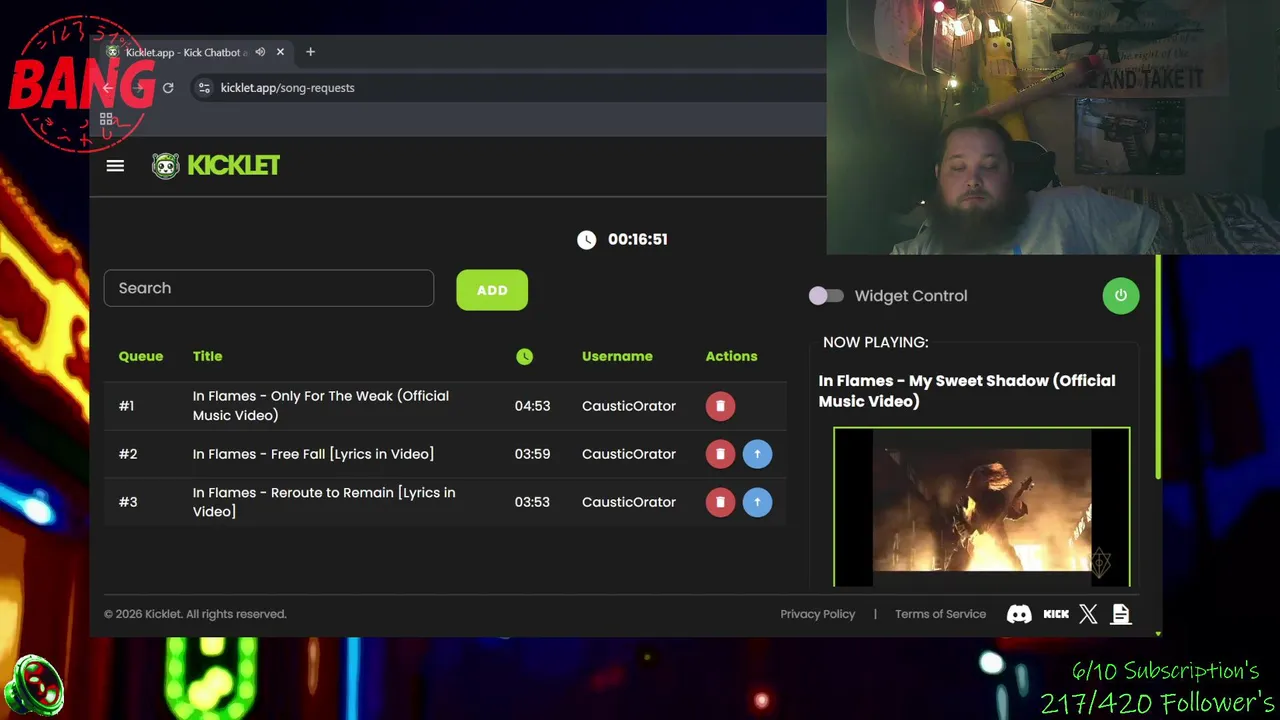This screenshot has height=720, width=1280.
Task: Click CausticOrator username in row #1
Action: pyautogui.click(x=629, y=406)
